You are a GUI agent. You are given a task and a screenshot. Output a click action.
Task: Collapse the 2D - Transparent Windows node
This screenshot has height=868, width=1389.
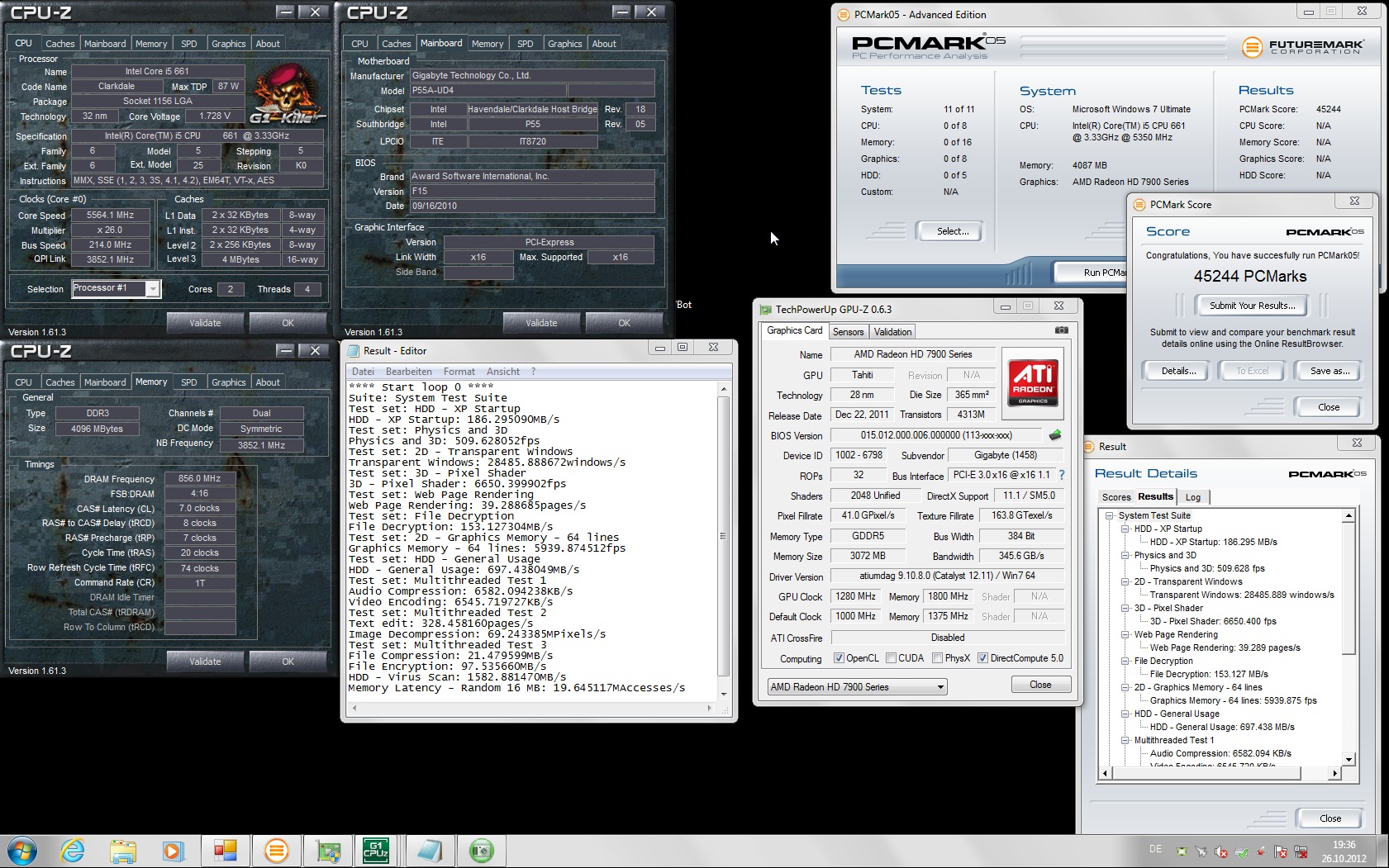[1125, 581]
